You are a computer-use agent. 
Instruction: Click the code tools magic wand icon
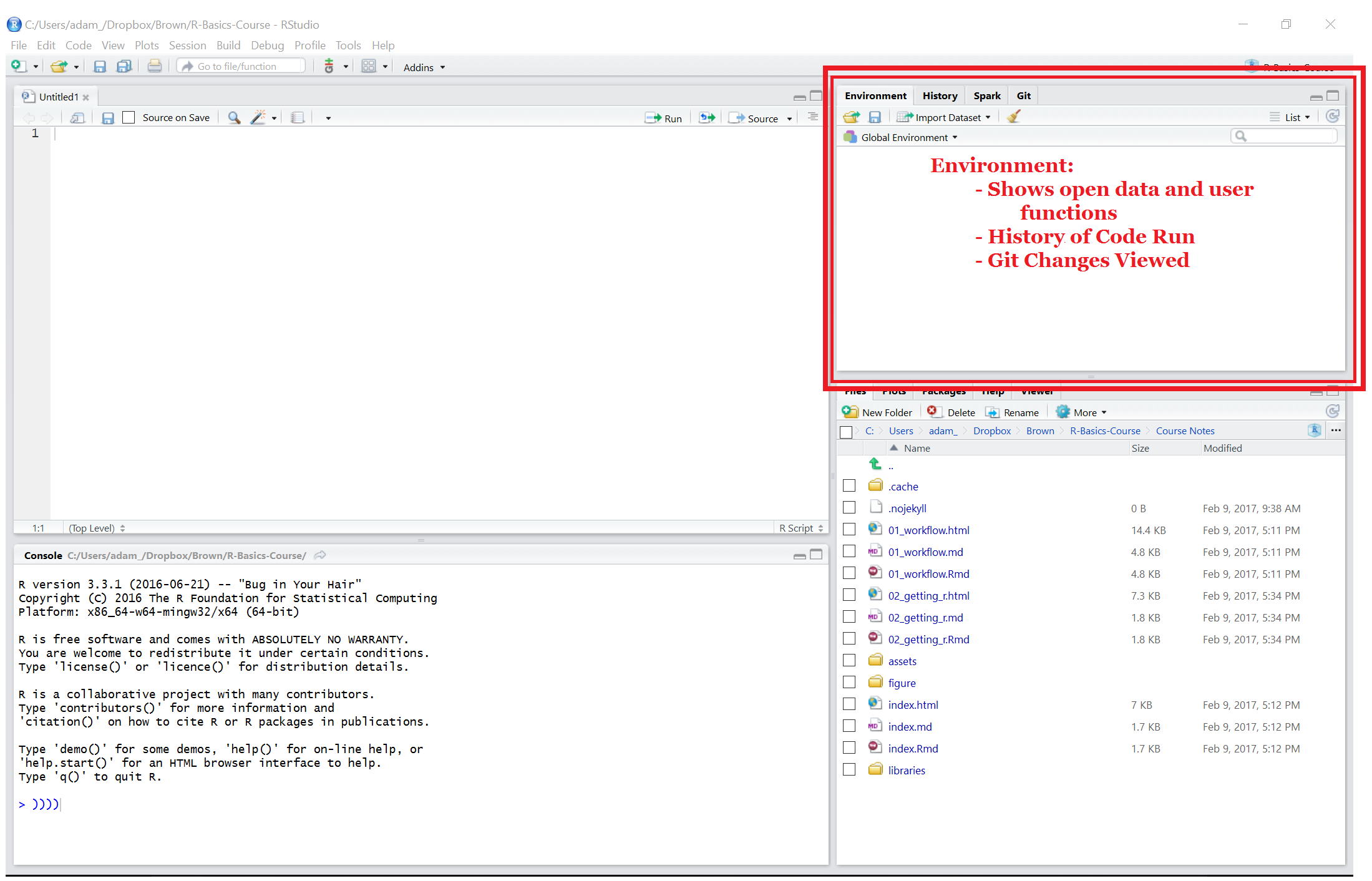(258, 118)
